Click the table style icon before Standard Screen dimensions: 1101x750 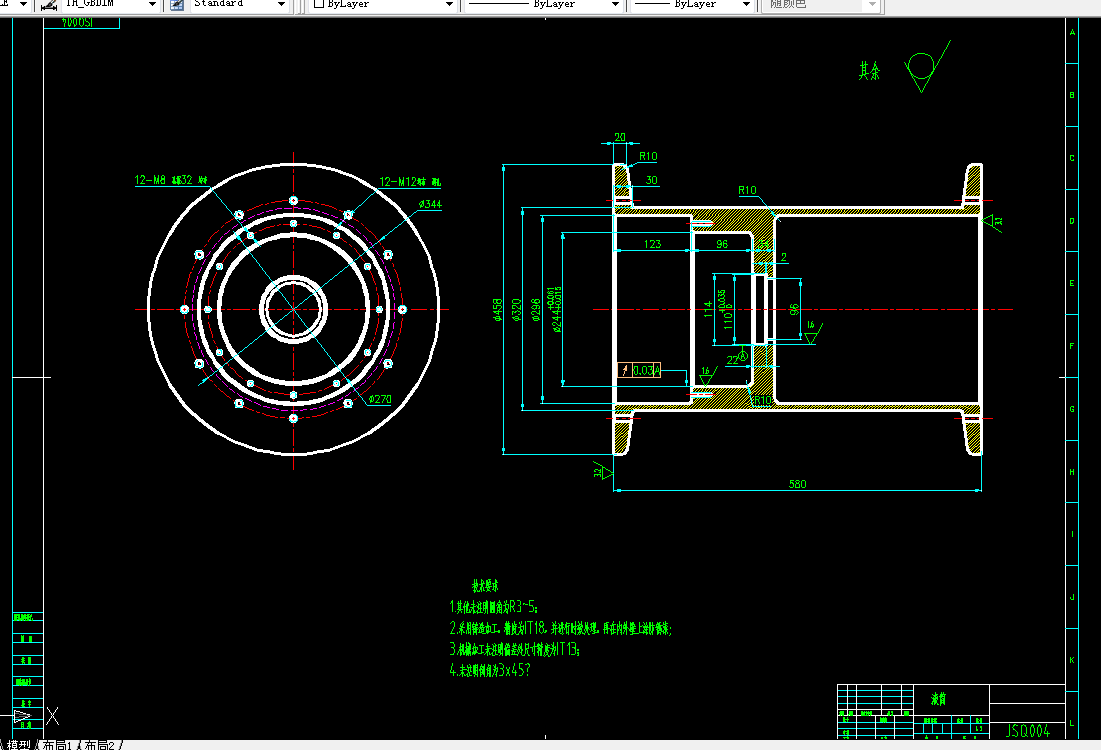pyautogui.click(x=178, y=5)
